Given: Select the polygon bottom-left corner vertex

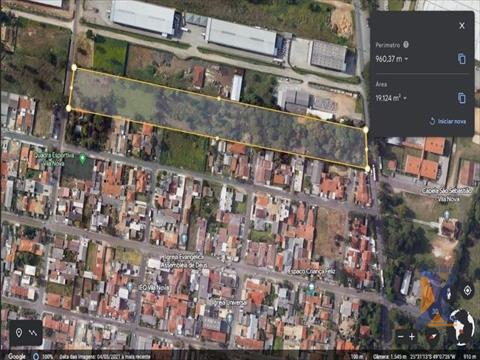Looking at the screenshot, I should click(69, 108).
